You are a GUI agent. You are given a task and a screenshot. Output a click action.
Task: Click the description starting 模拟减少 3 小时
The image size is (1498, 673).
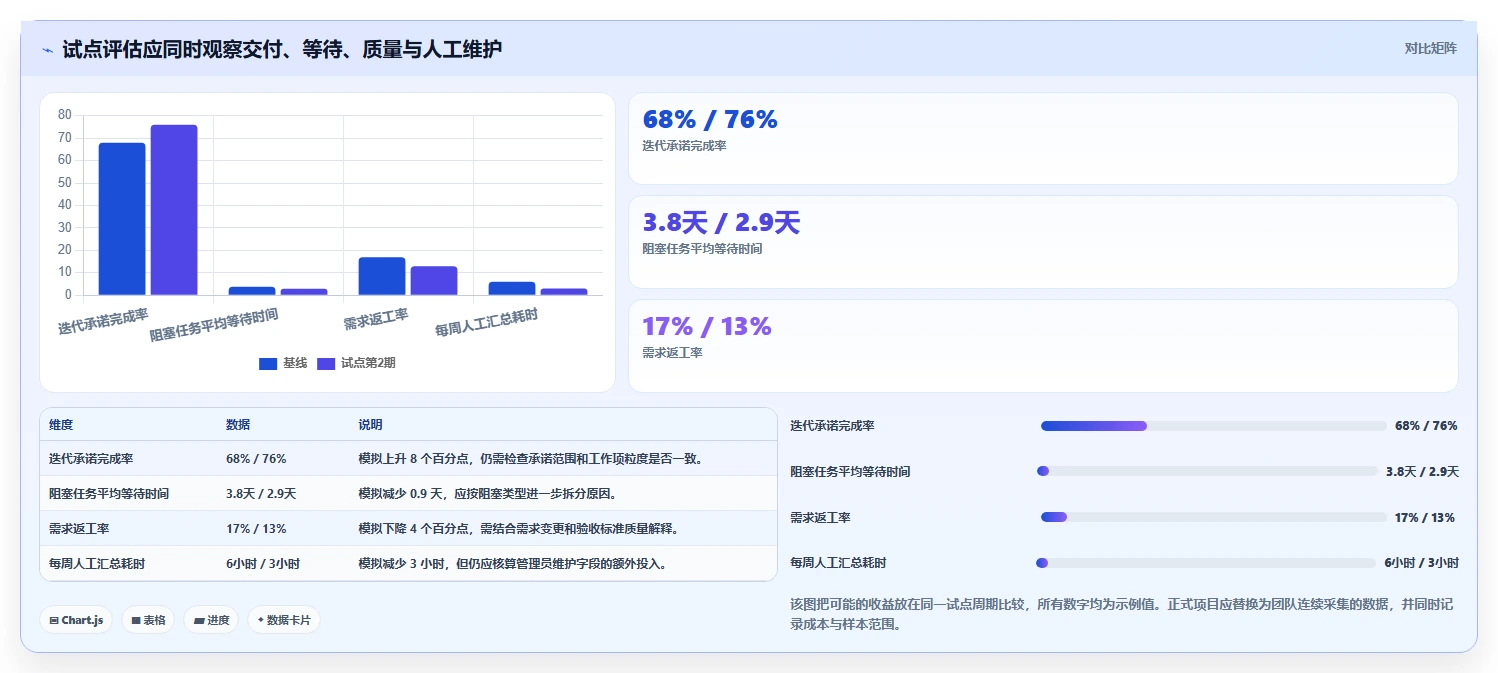pos(513,564)
